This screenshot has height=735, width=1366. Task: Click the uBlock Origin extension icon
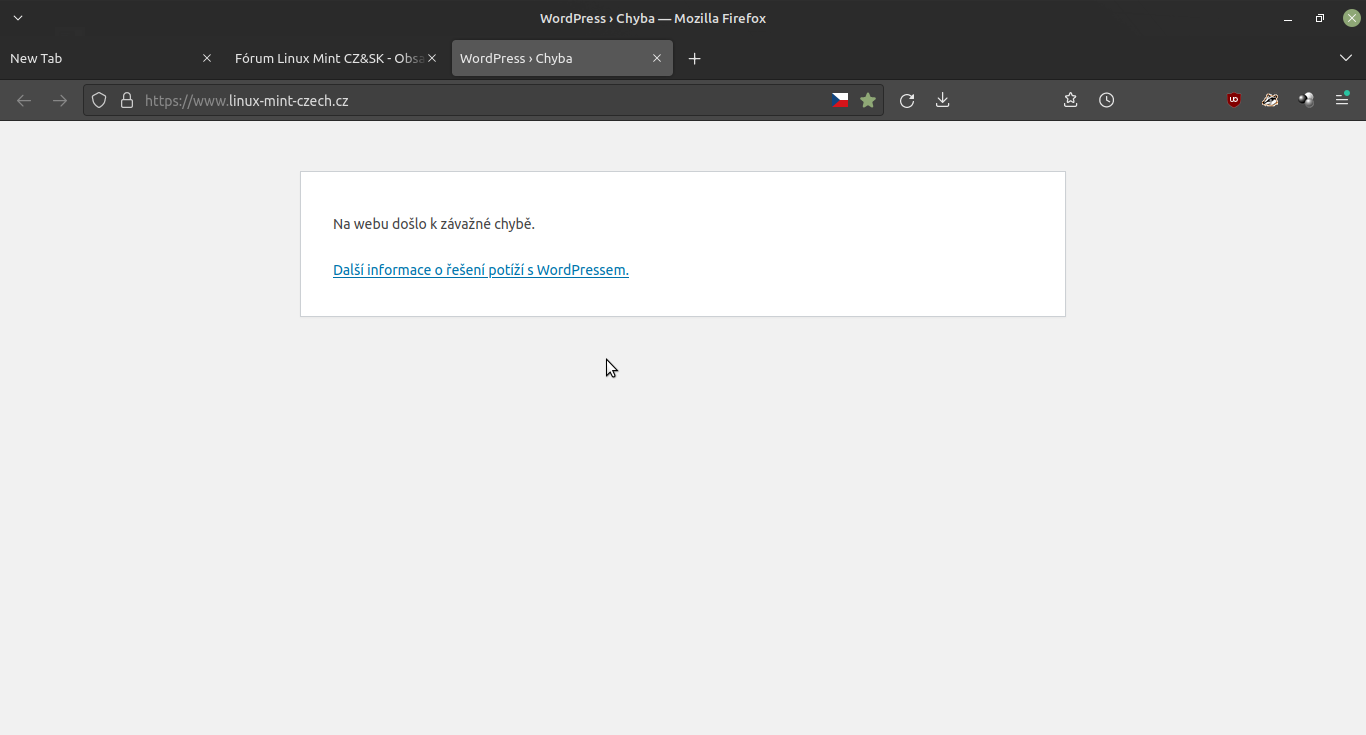(x=1234, y=100)
